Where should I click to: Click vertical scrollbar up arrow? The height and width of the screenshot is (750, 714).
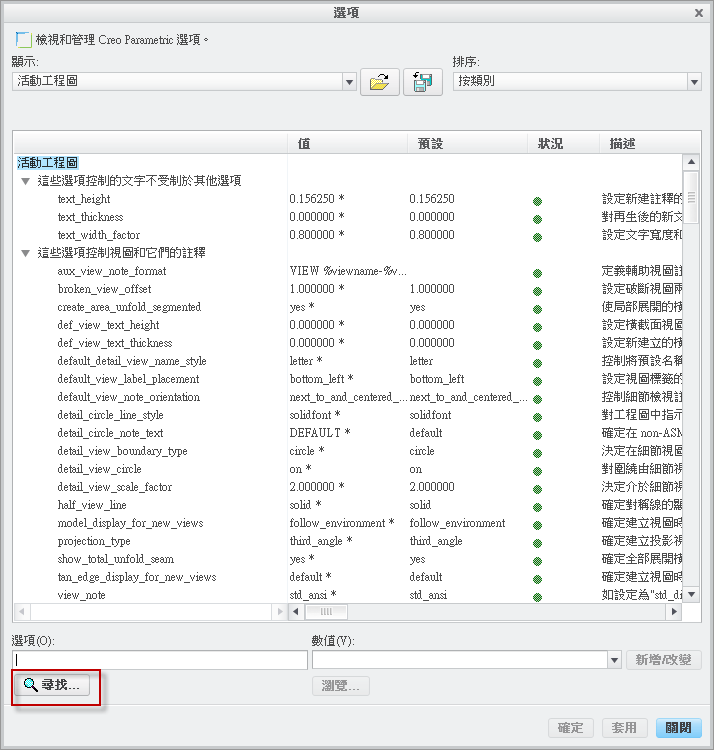pyautogui.click(x=691, y=162)
